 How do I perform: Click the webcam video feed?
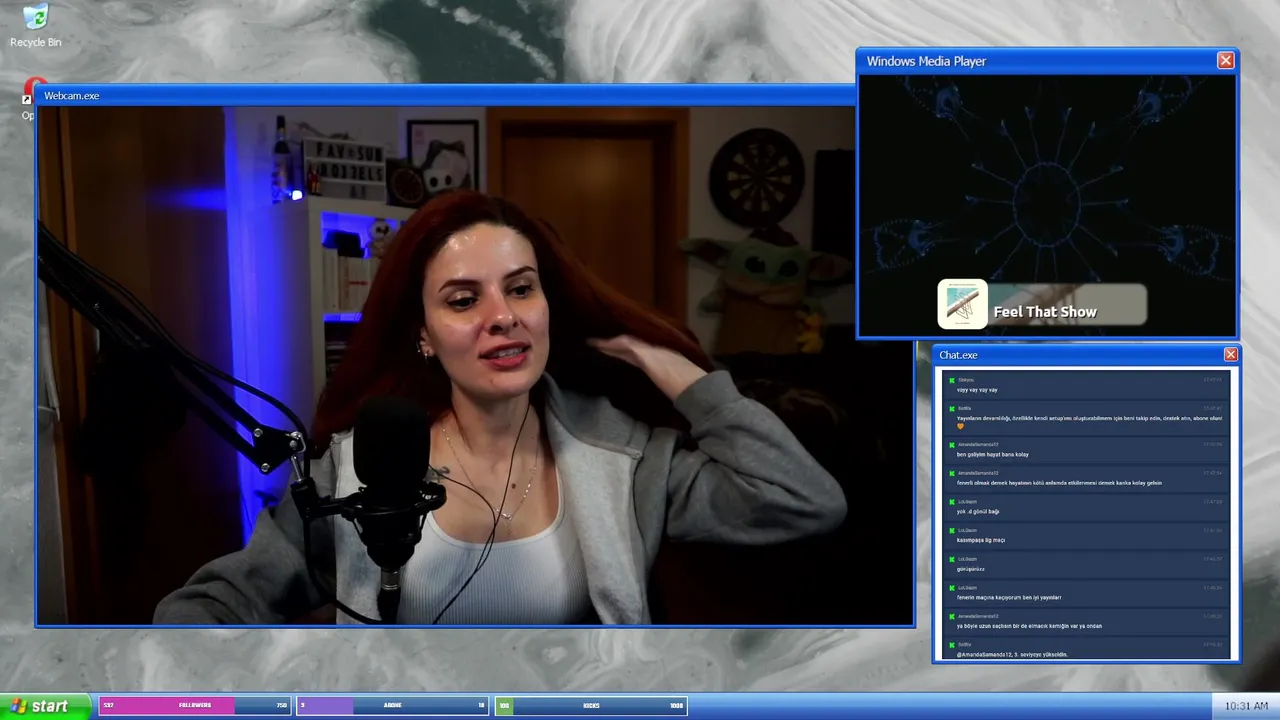[475, 365]
